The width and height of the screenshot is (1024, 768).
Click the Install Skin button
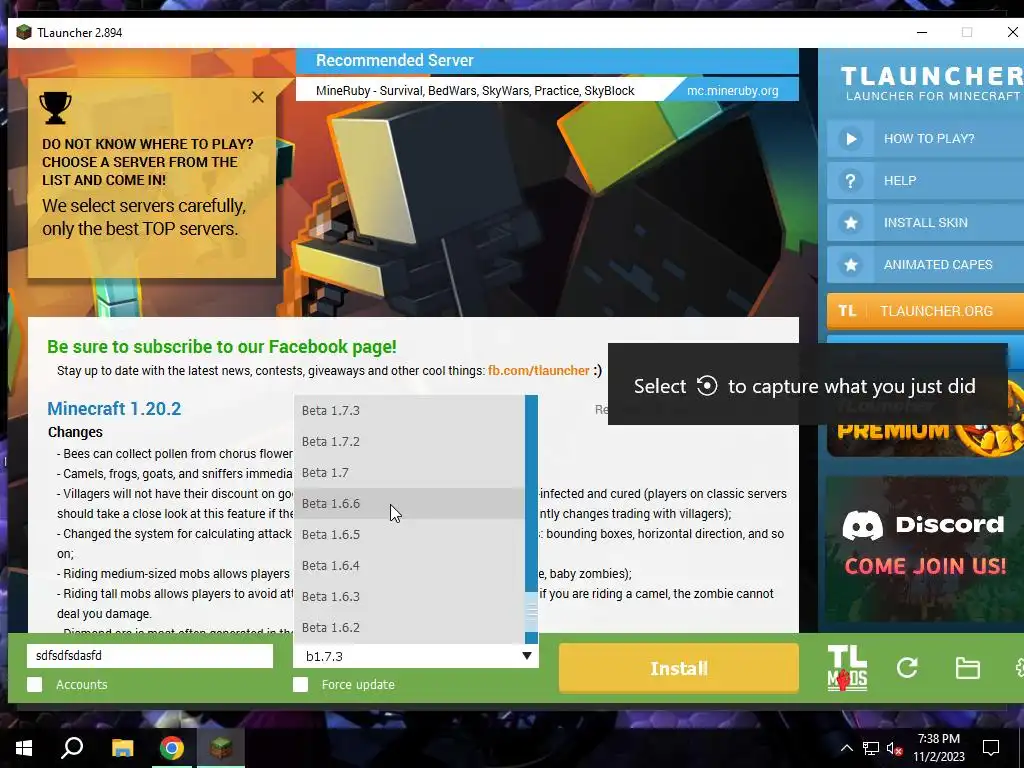point(925,223)
